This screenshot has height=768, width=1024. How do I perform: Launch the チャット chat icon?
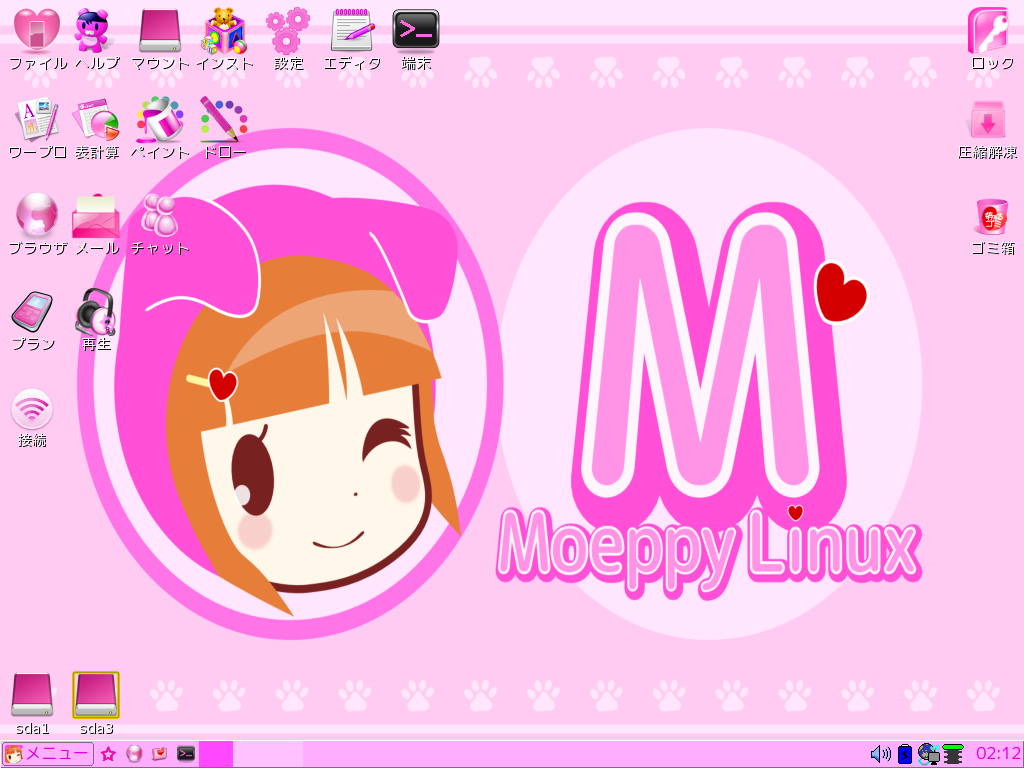(x=159, y=215)
